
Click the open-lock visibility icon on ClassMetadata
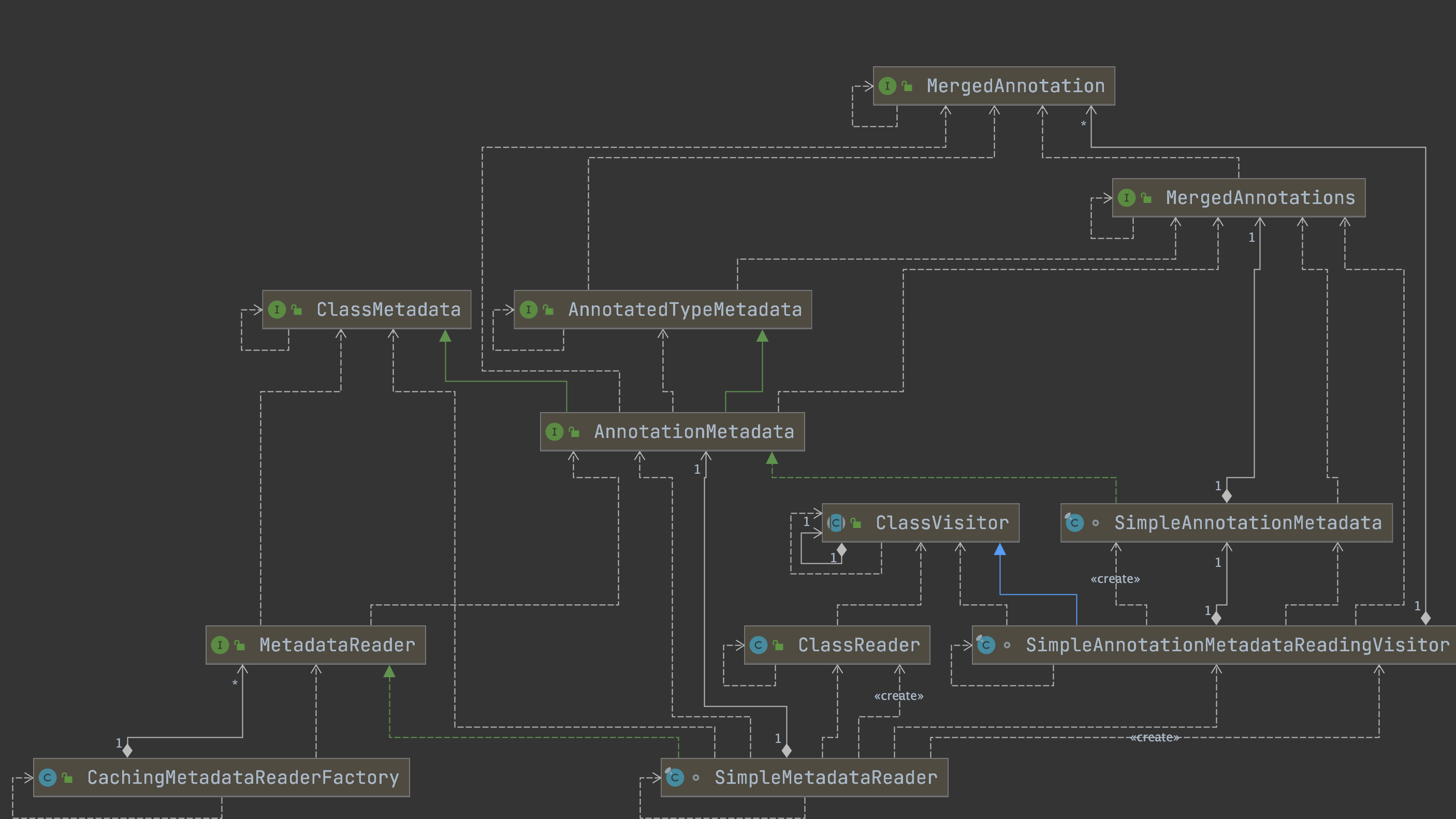coord(296,309)
